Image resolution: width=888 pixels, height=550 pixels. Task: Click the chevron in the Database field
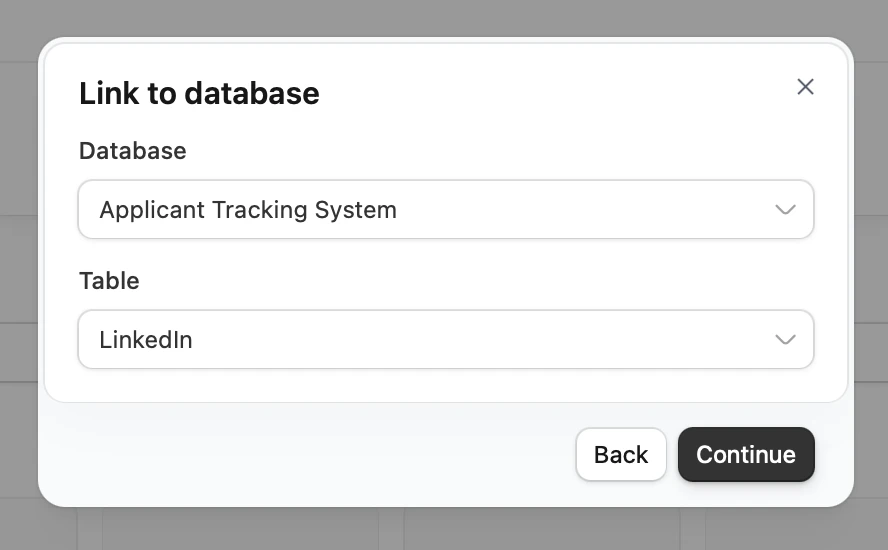pyautogui.click(x=785, y=210)
